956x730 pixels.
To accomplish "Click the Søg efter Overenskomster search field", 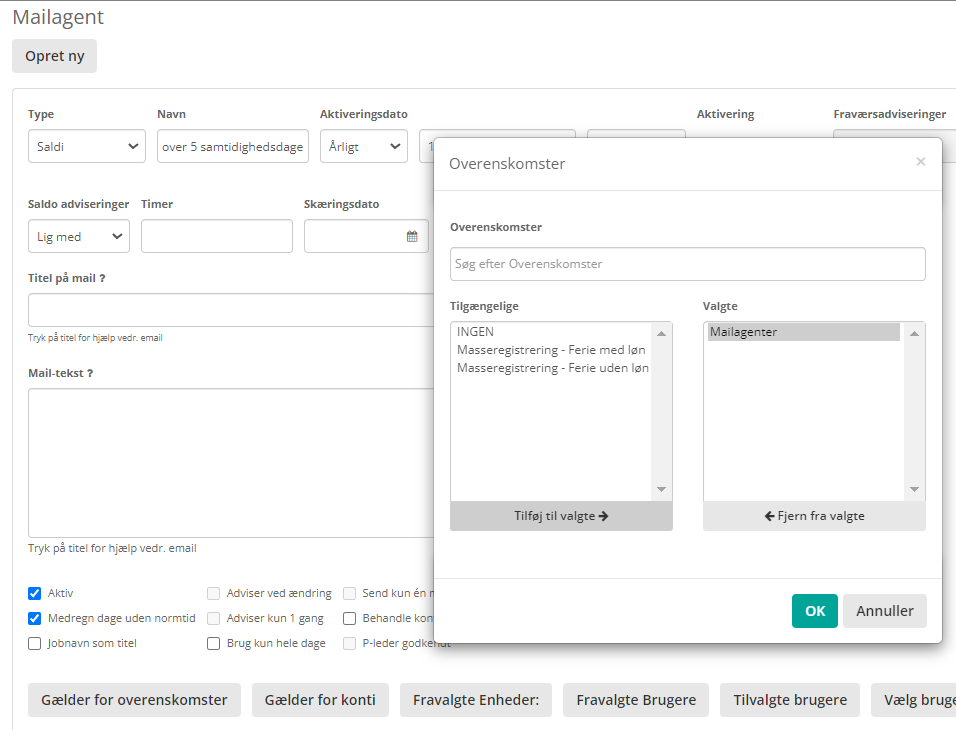I will click(687, 264).
